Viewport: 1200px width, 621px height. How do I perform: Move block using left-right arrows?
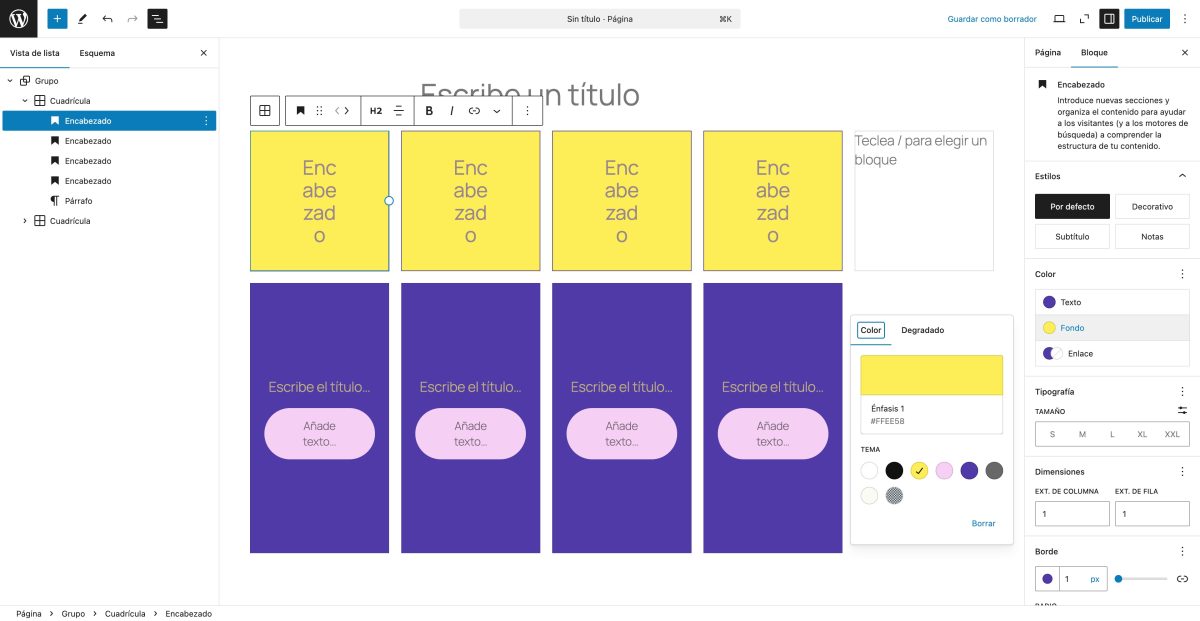pos(342,111)
